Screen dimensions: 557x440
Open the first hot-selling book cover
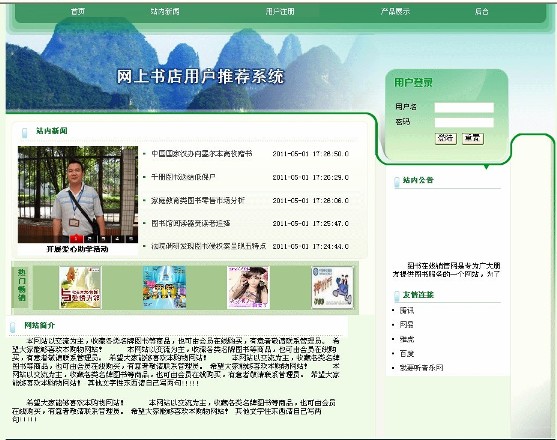(x=80, y=287)
